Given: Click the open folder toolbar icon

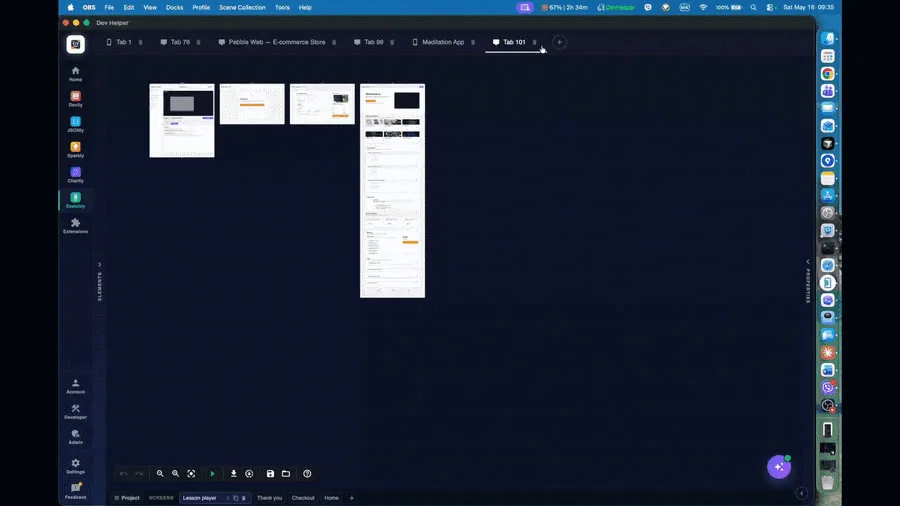Looking at the screenshot, I should click(x=286, y=474).
